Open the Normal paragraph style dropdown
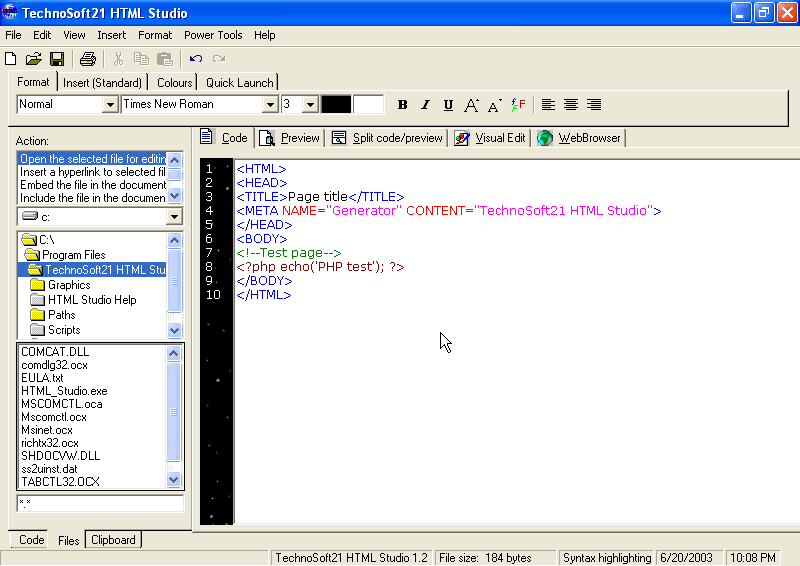Image resolution: width=800 pixels, height=566 pixels. 110,105
